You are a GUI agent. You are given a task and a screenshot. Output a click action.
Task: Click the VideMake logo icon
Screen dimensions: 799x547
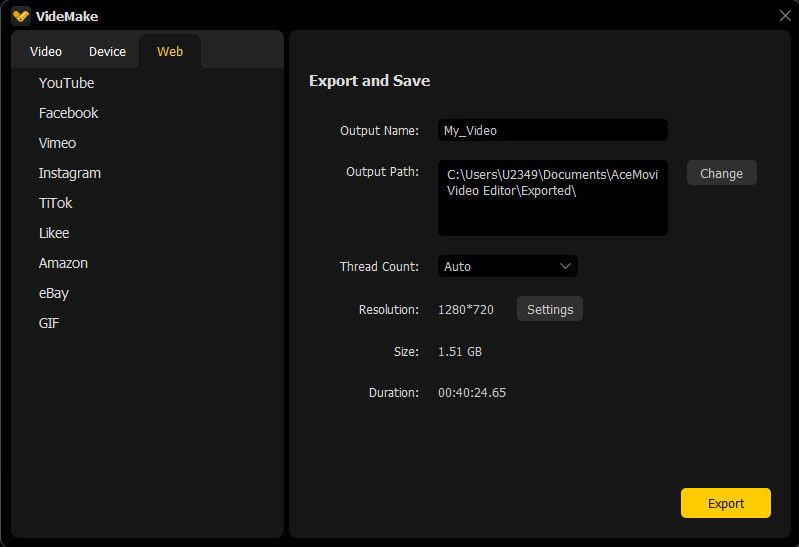pos(21,16)
